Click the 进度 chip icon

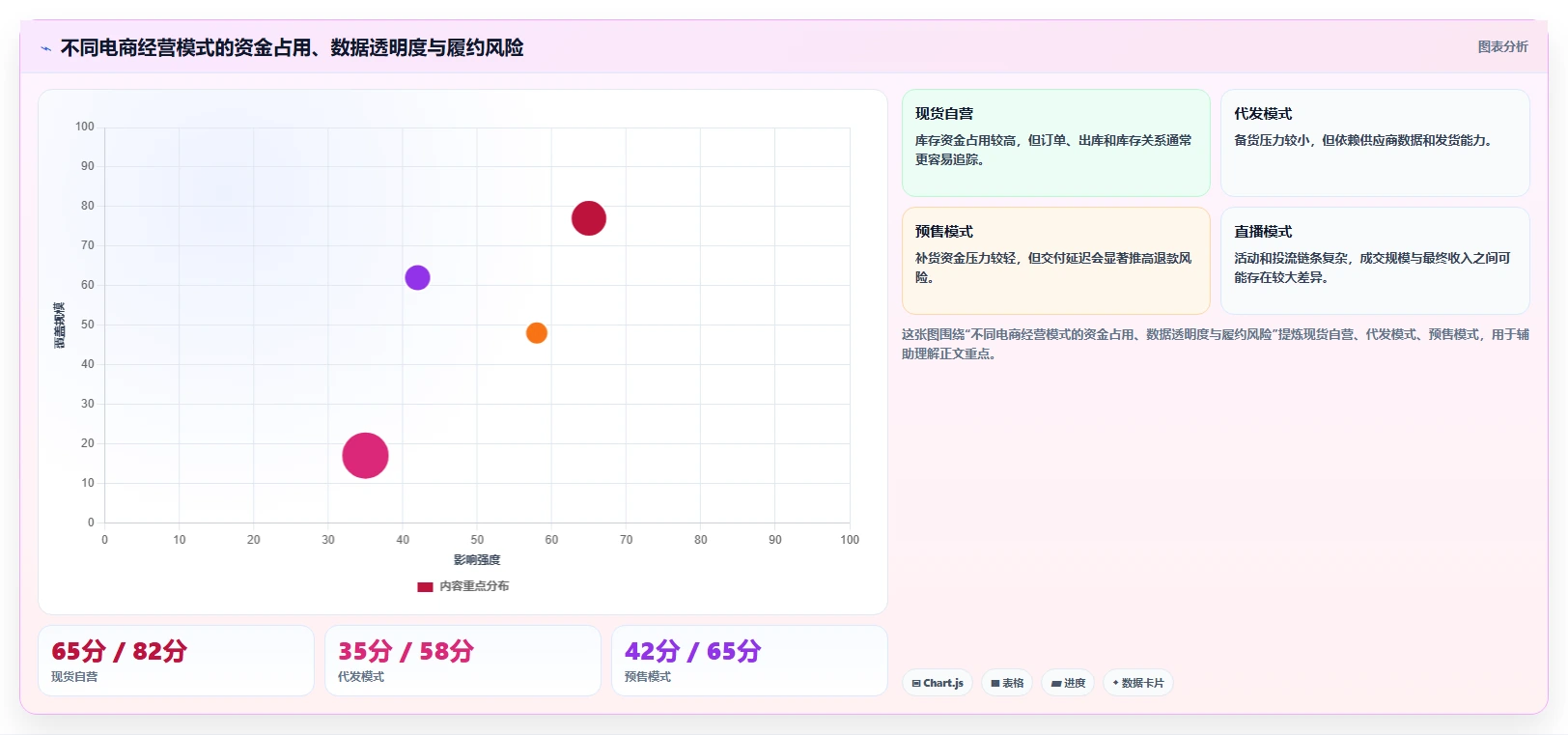coord(1056,683)
